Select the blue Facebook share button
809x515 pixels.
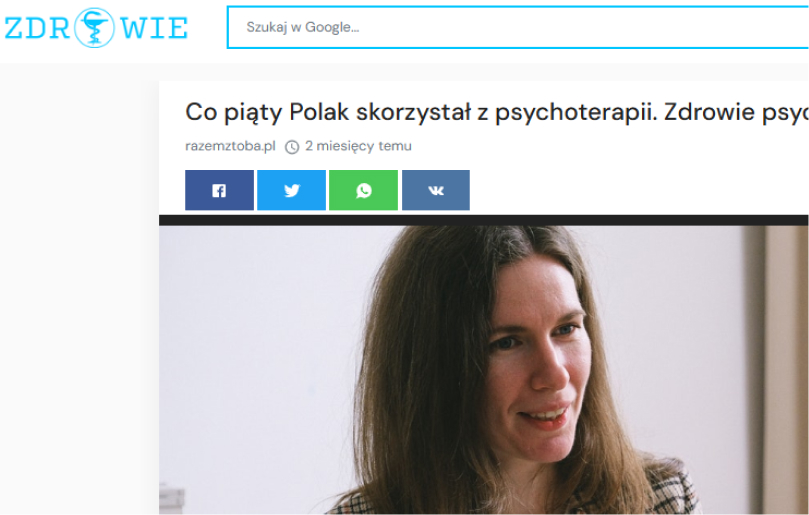tap(219, 190)
